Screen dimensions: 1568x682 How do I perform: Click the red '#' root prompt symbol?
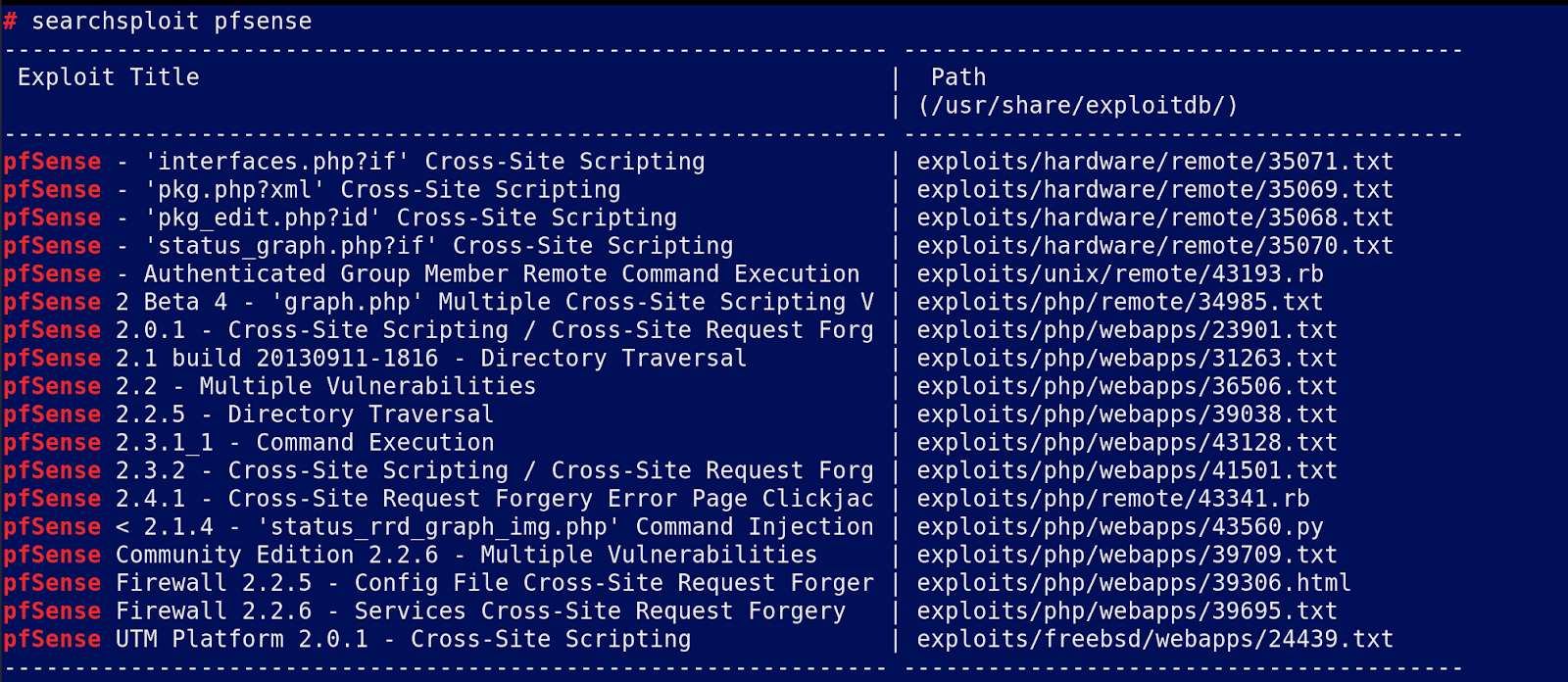(11, 21)
